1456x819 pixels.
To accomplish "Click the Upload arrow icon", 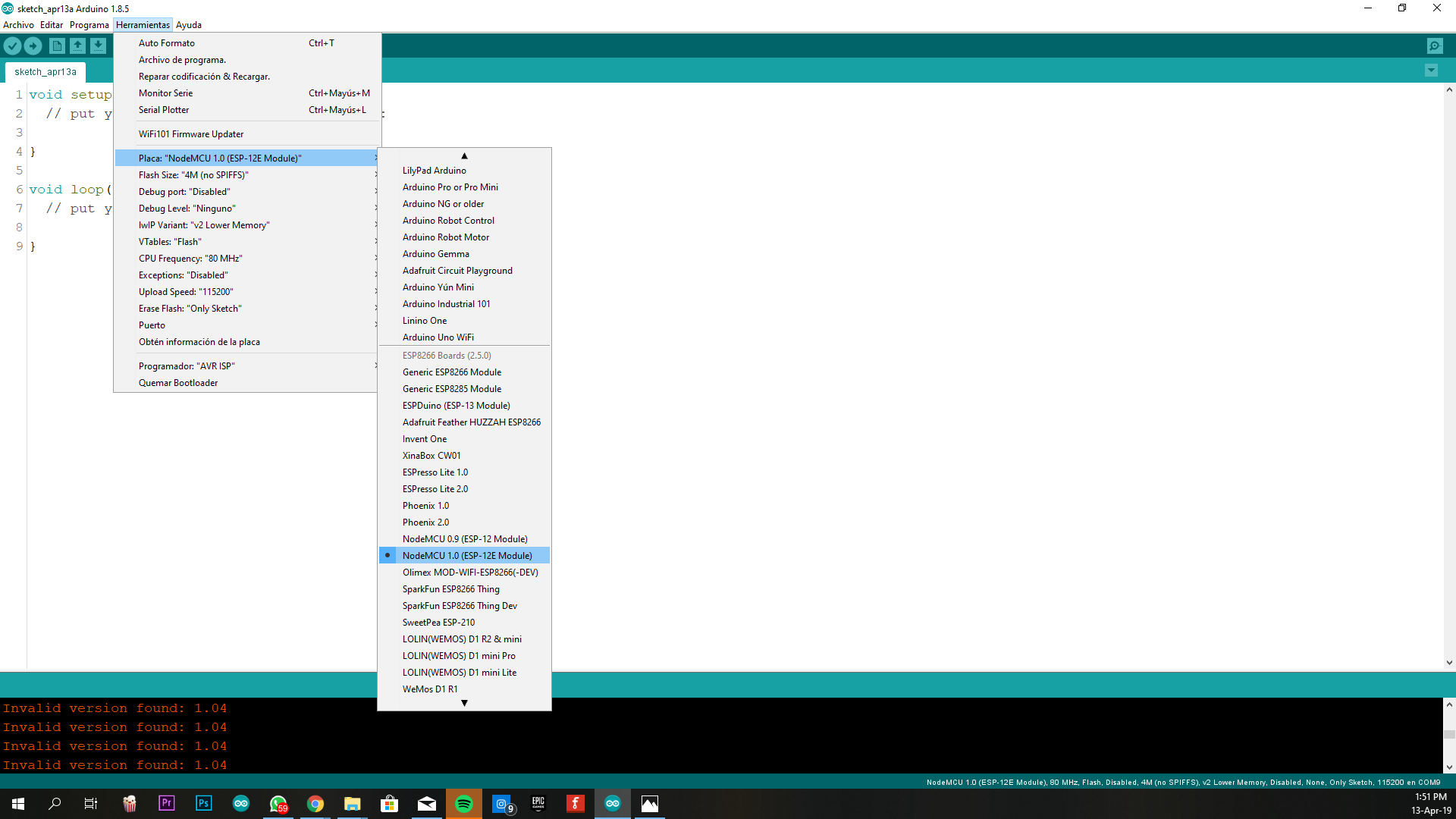I will (33, 46).
